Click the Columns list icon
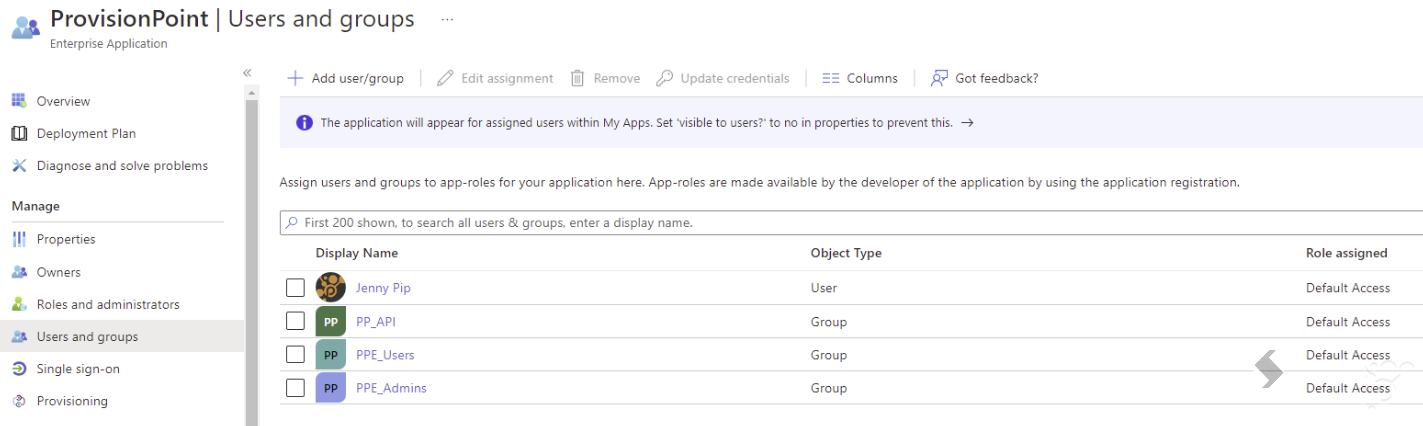Viewport: 1423px width, 426px height. [830, 78]
